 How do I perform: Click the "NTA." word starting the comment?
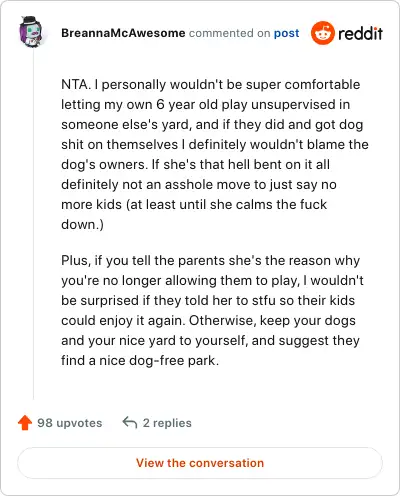click(76, 84)
